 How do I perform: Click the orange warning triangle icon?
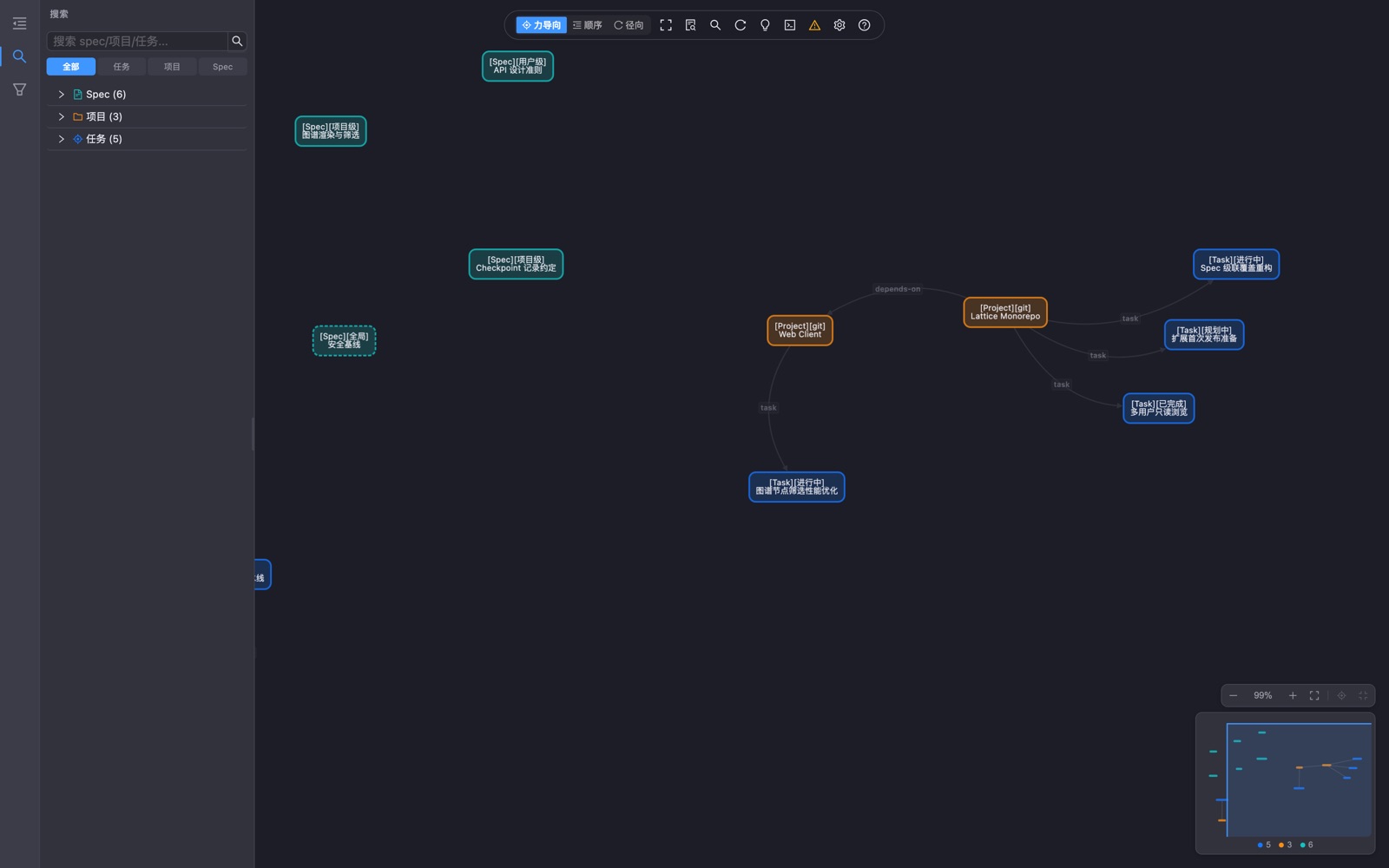coord(814,25)
